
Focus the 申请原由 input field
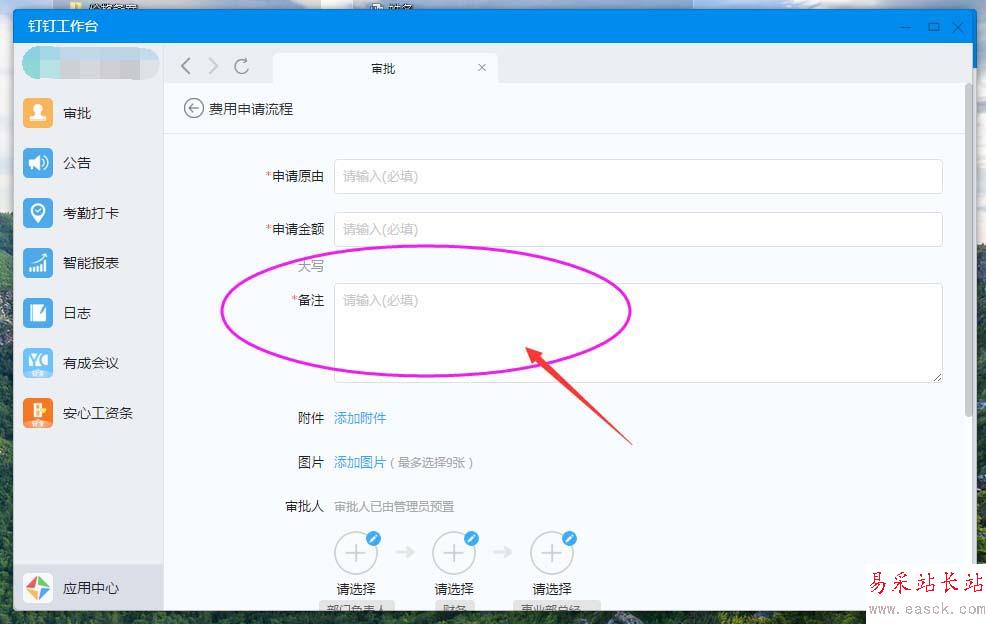pos(638,176)
